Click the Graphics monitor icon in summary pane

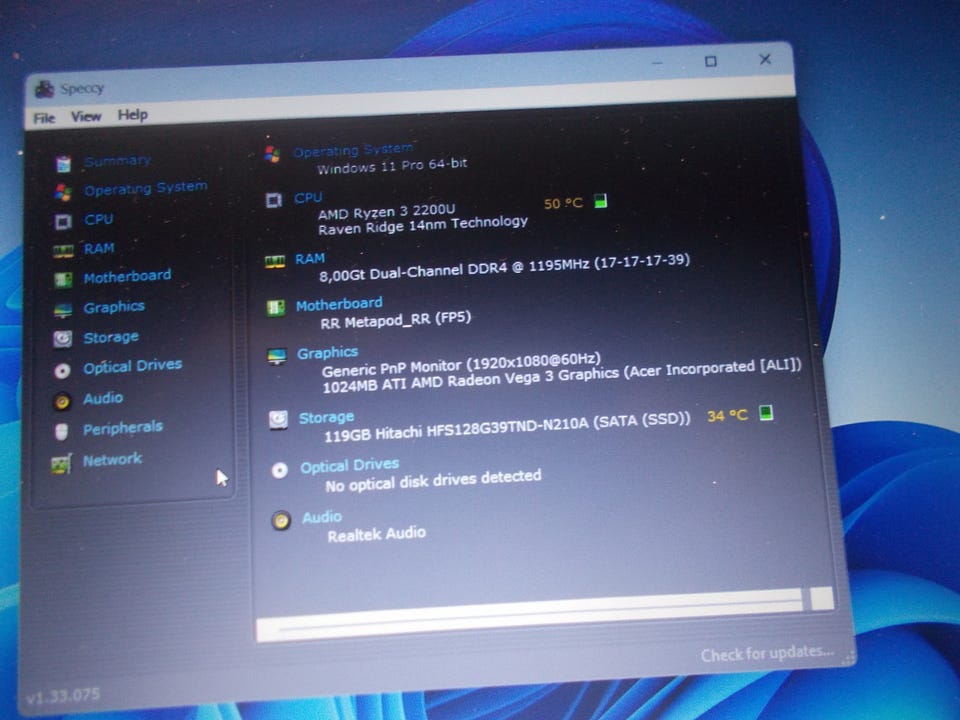(277, 356)
